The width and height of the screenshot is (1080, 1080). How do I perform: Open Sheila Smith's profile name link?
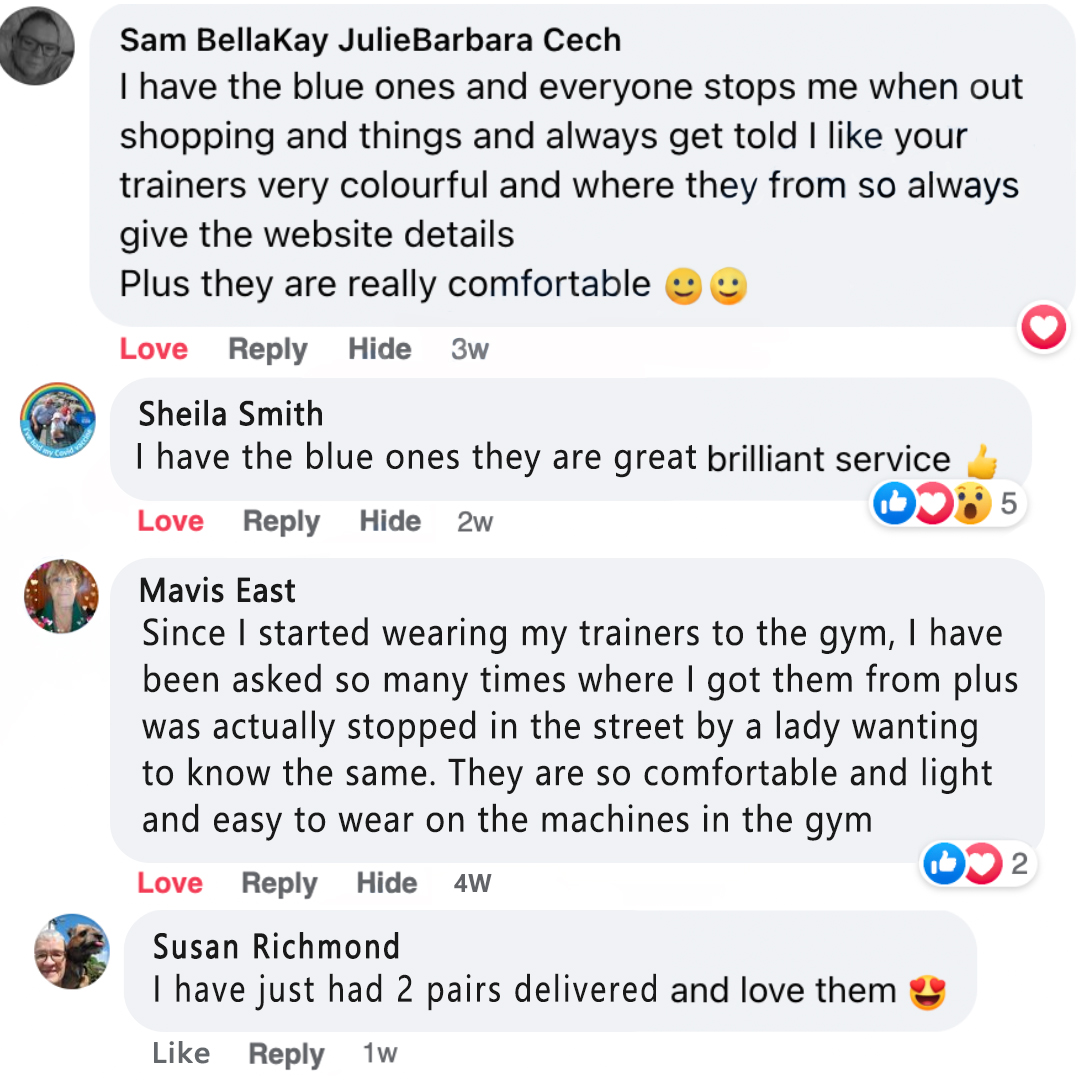pyautogui.click(x=231, y=414)
